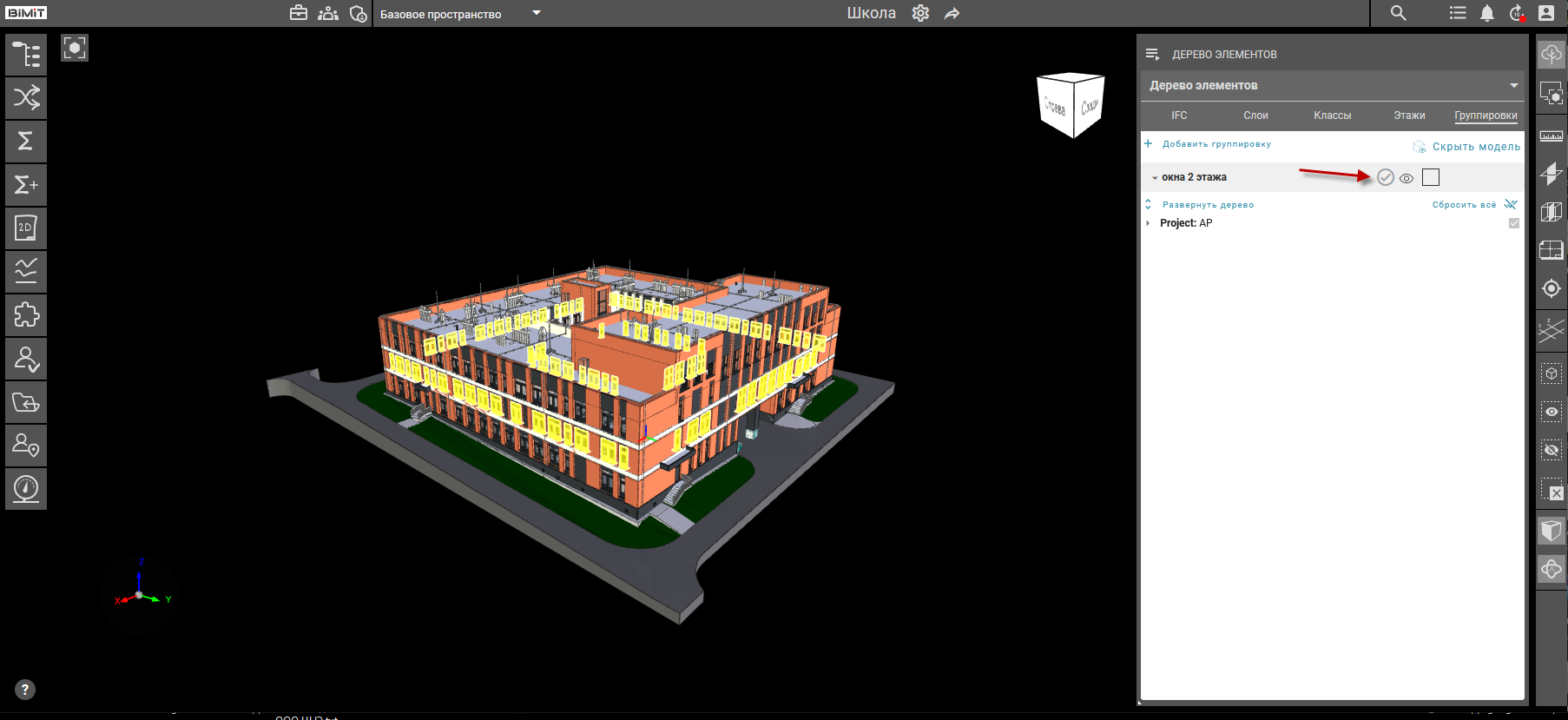Expand the Project: AP tree node
The image size is (1568, 720).
pyautogui.click(x=1148, y=223)
